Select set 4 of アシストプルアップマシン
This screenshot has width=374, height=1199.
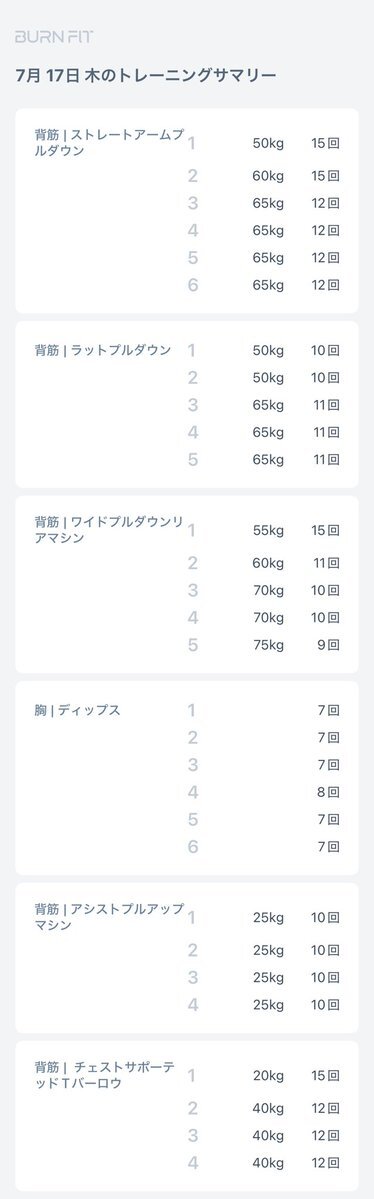pos(264,1005)
